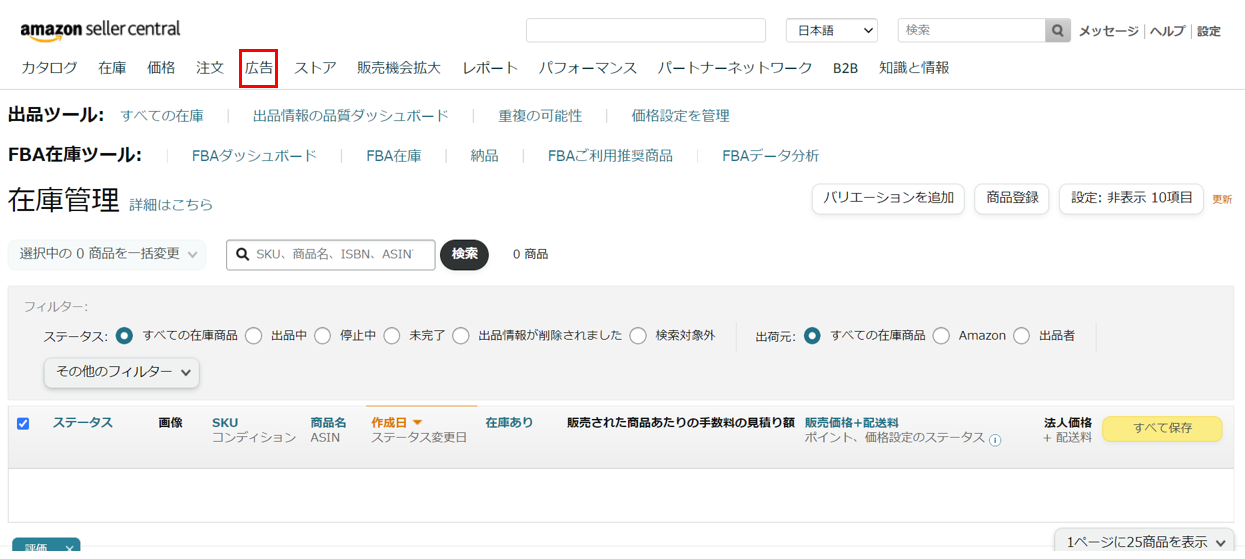Open the 価格 menu
This screenshot has height=559, width=1245.
point(161,68)
